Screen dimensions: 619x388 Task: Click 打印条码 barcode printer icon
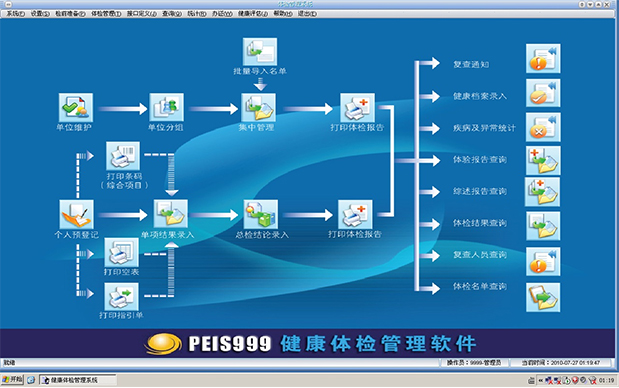[x=123, y=156]
